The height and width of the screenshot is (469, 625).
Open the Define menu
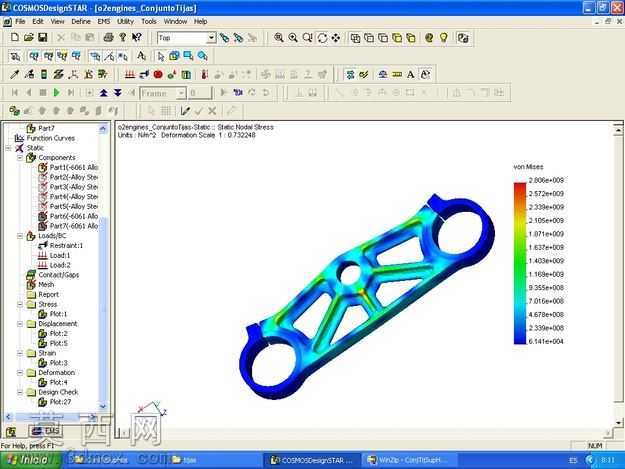(81, 22)
